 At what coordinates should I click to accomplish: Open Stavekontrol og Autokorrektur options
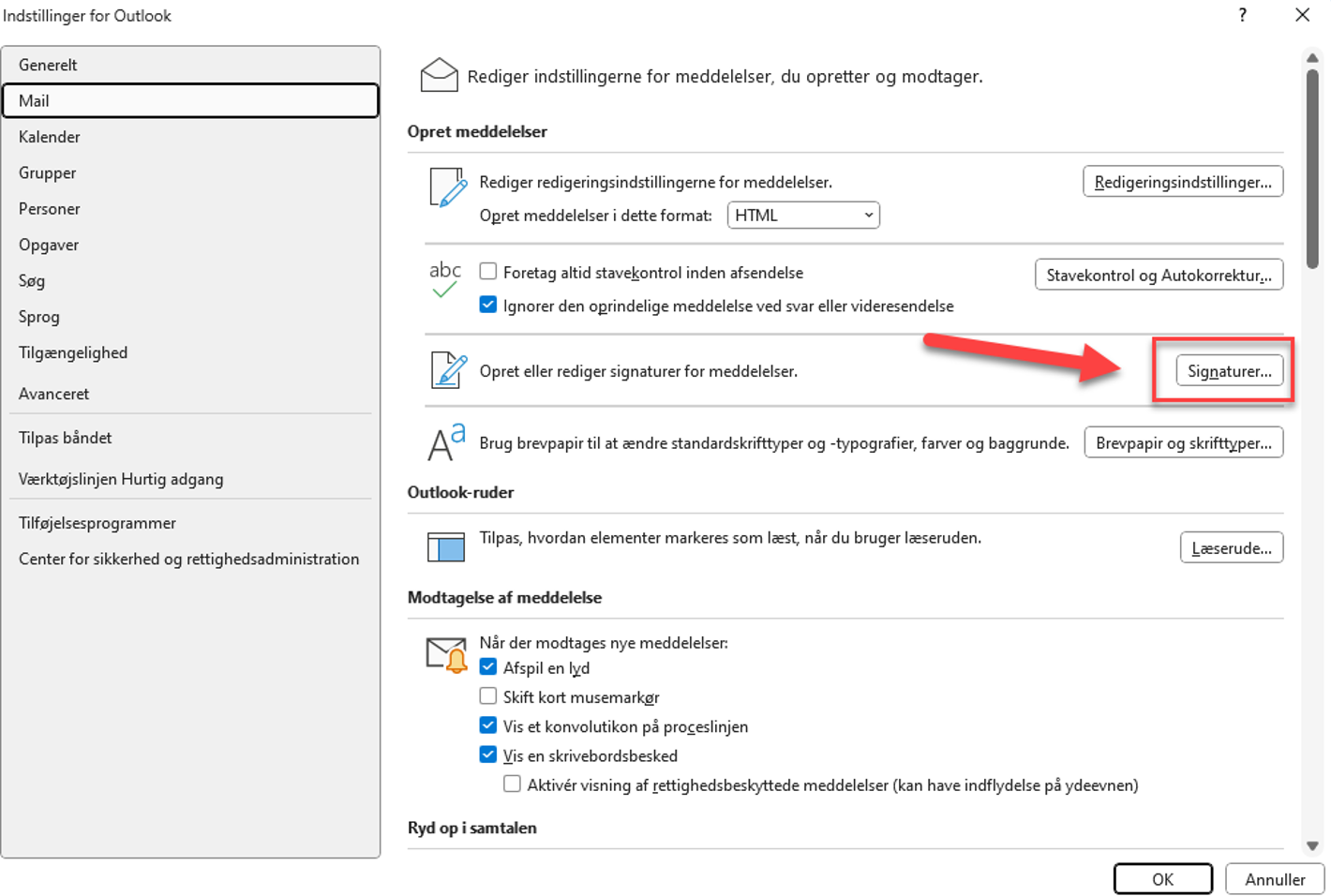pos(1159,275)
